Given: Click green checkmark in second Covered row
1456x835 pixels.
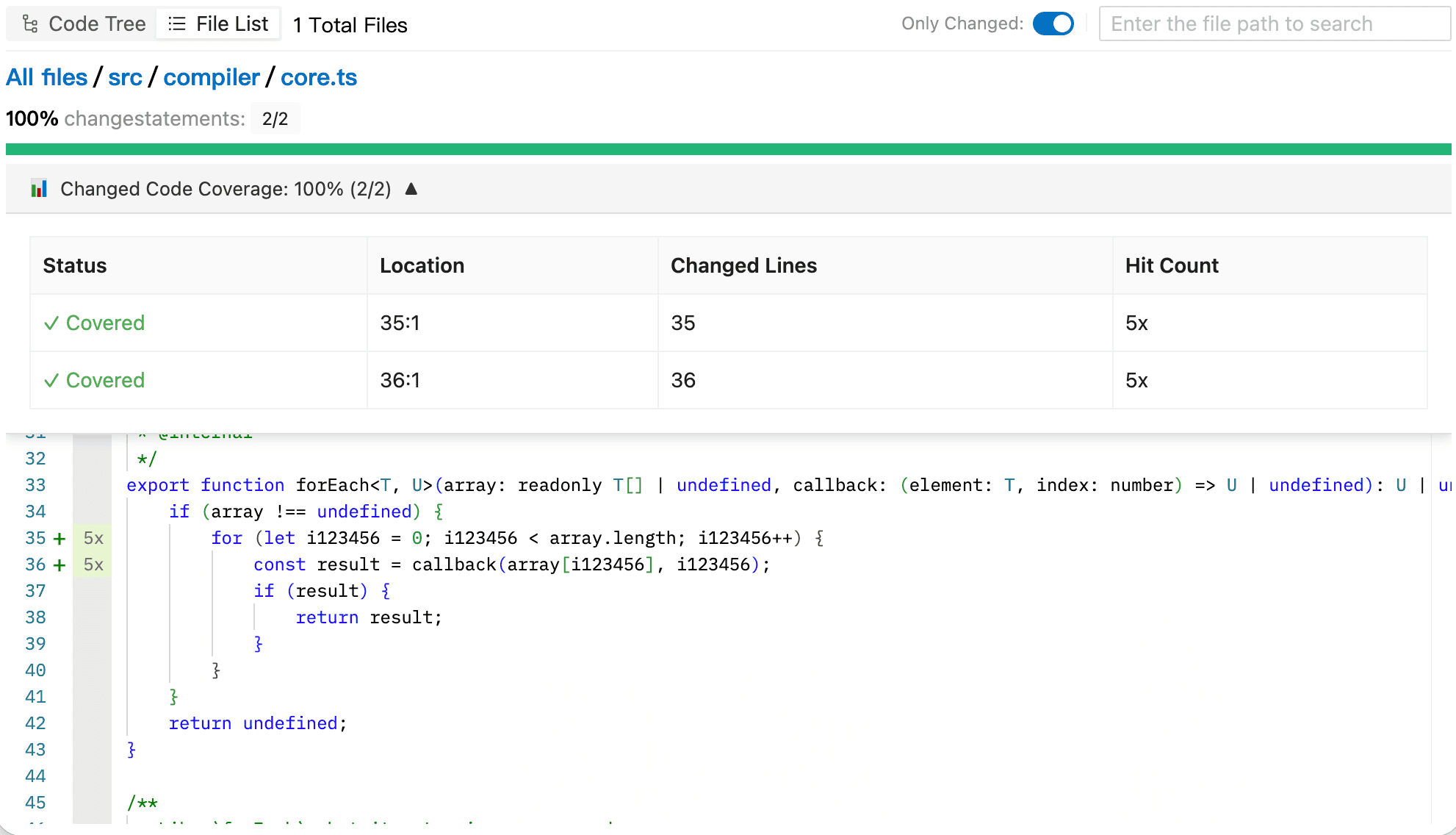Looking at the screenshot, I should (x=51, y=381).
